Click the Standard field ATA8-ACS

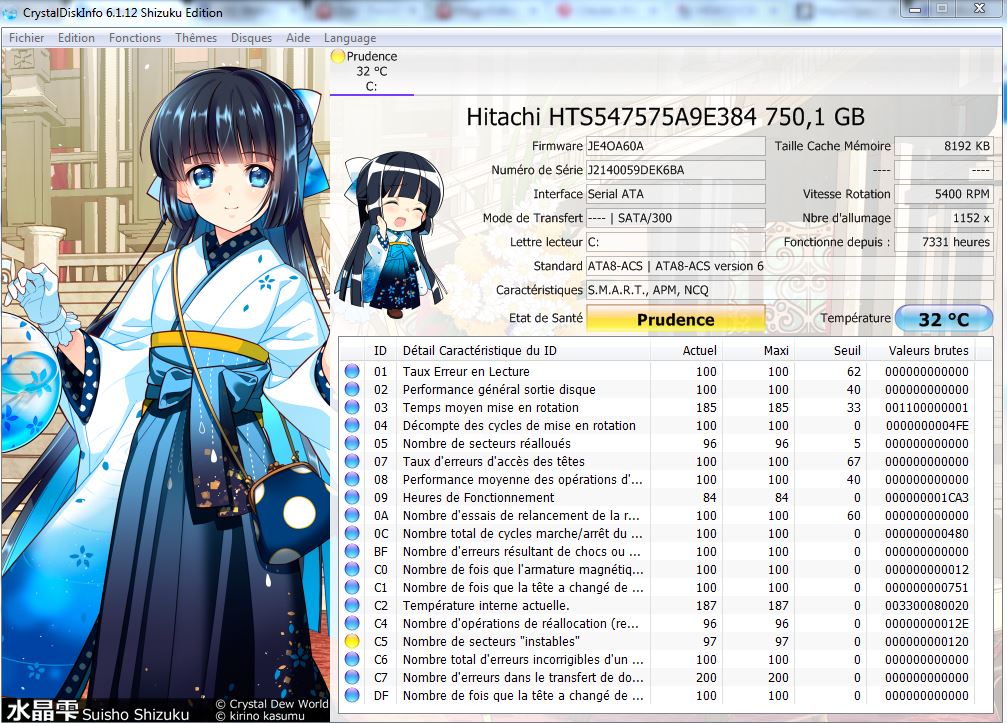coord(789,266)
